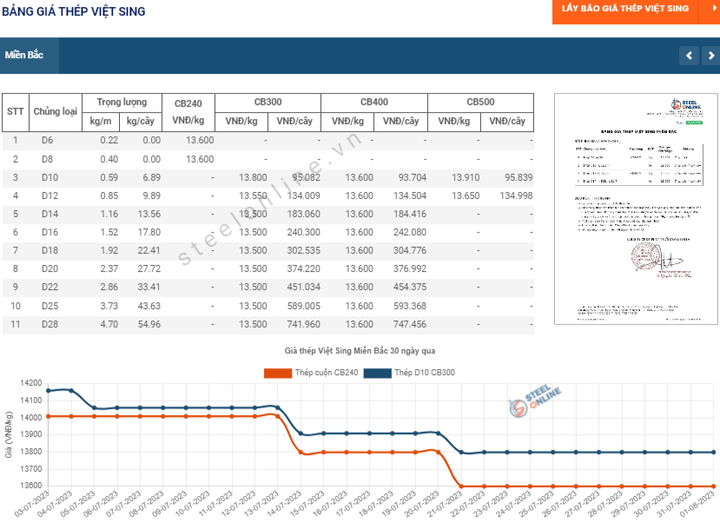Click the 14200 y-axis label
This screenshot has width=720, height=522.
(31, 383)
